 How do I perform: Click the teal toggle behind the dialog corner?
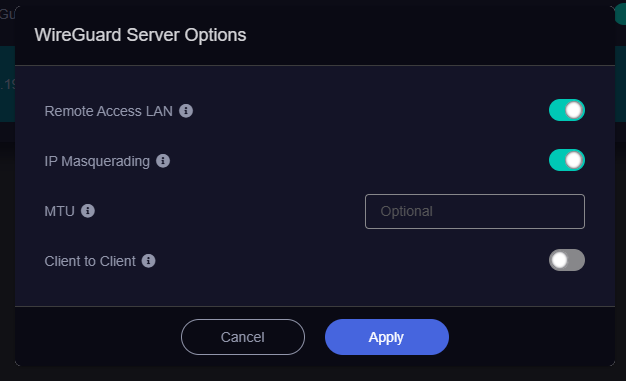[621, 15]
